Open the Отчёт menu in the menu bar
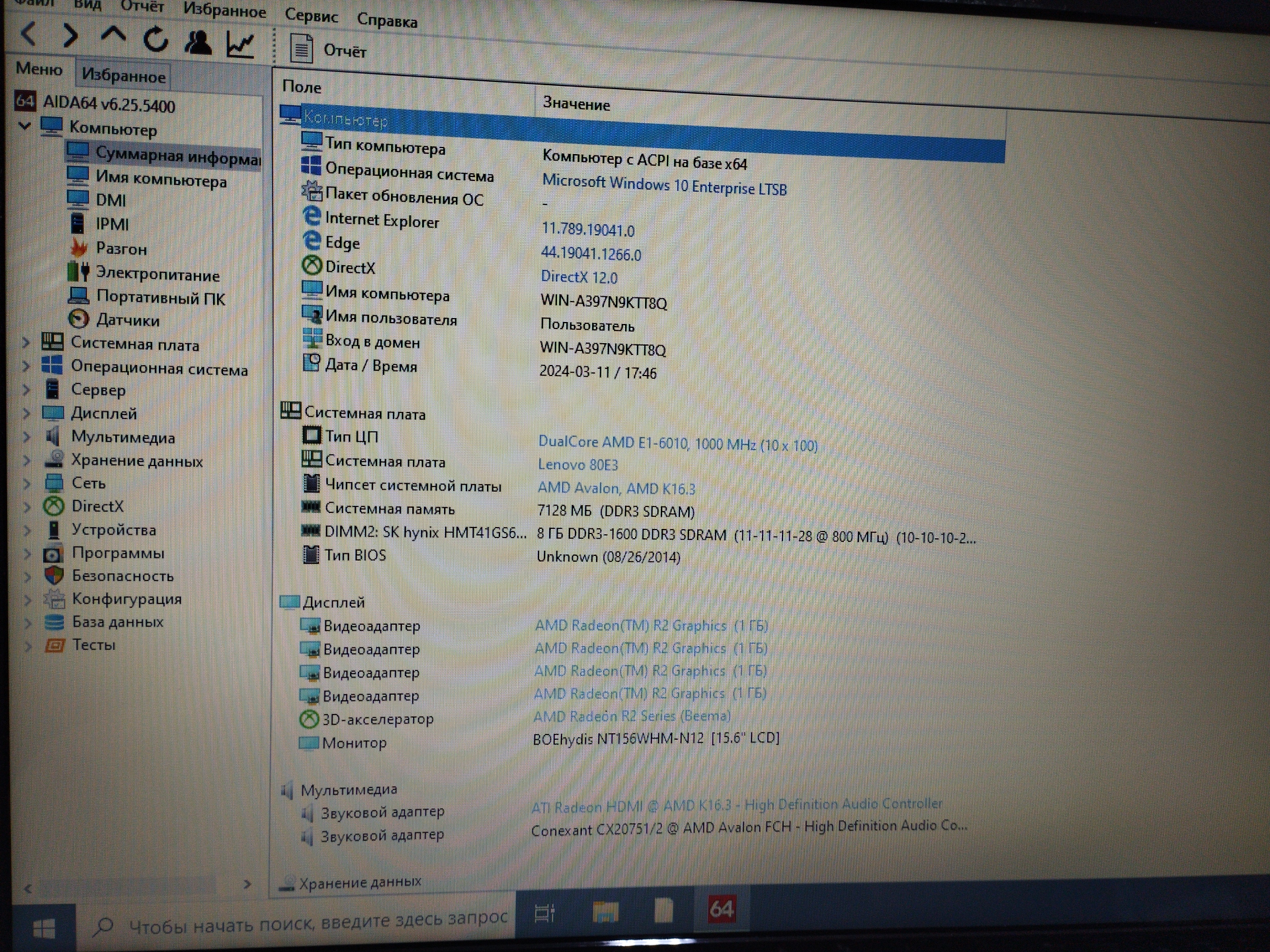 click(142, 7)
